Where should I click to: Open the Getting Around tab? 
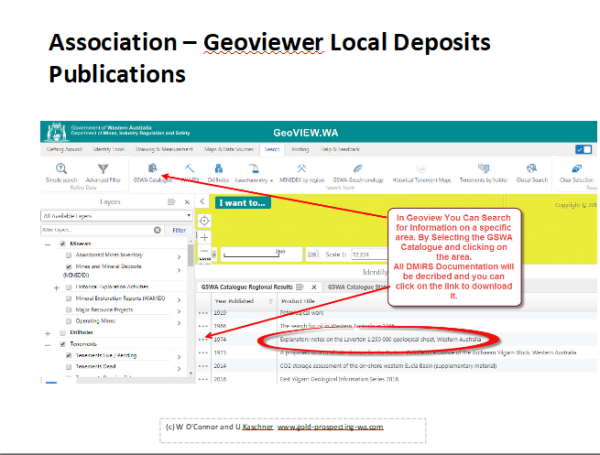point(64,149)
